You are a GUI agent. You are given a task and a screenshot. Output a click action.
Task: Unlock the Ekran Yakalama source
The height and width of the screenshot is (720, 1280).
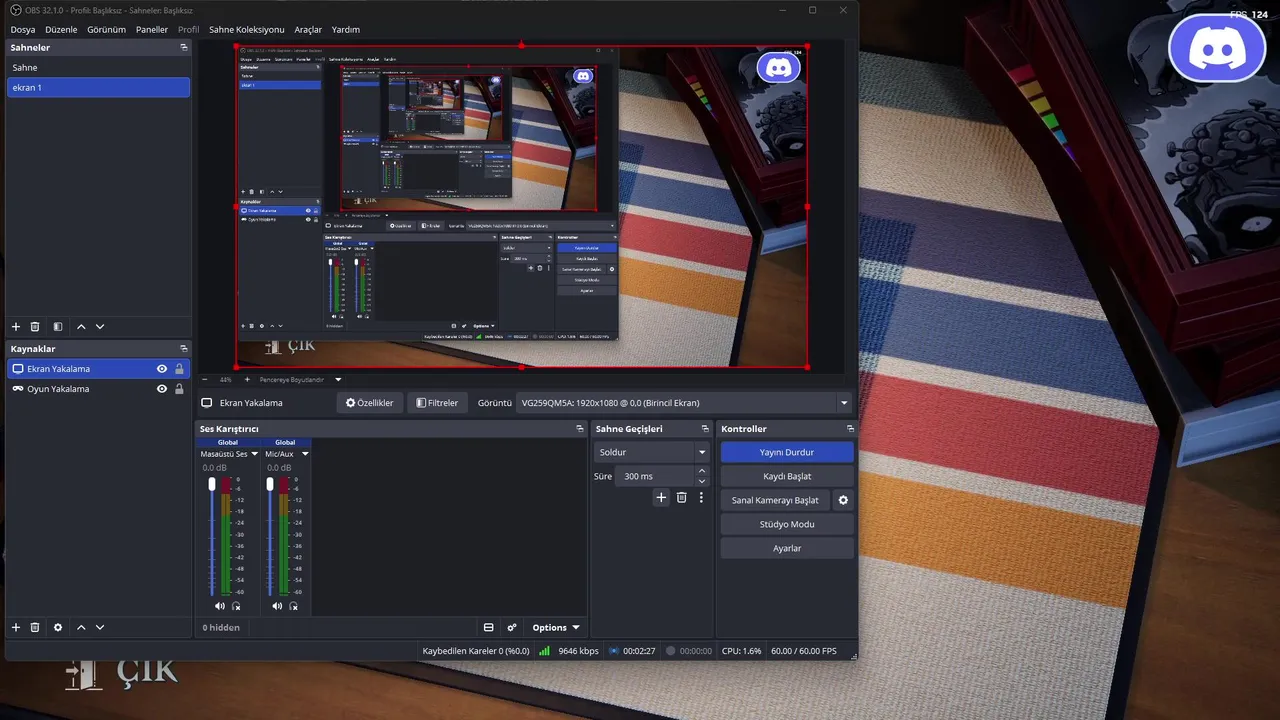pos(179,369)
